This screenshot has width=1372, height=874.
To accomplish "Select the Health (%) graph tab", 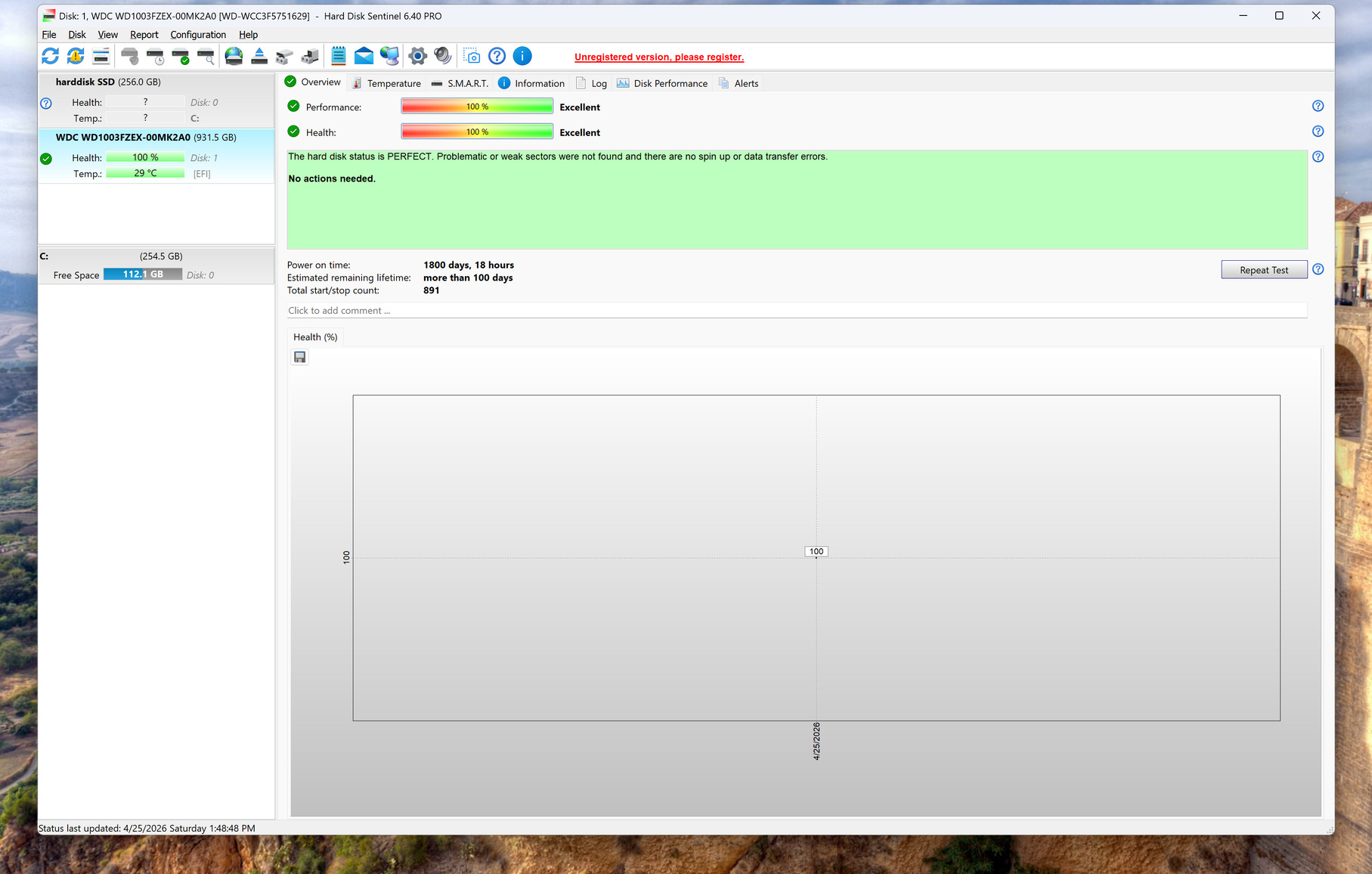I will (315, 337).
